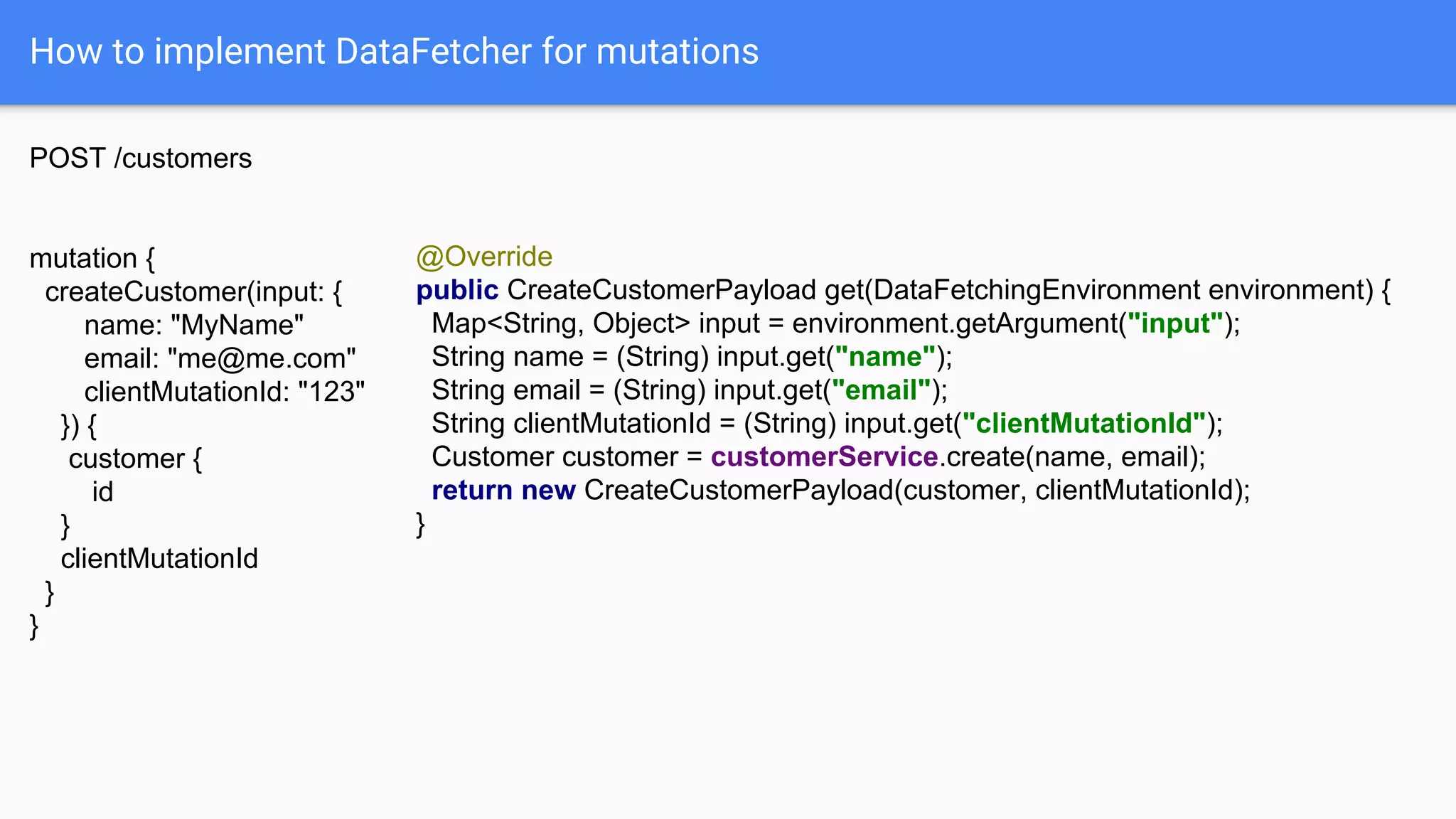The height and width of the screenshot is (819, 1456).
Task: Click the '@Override' annotation
Action: [484, 257]
